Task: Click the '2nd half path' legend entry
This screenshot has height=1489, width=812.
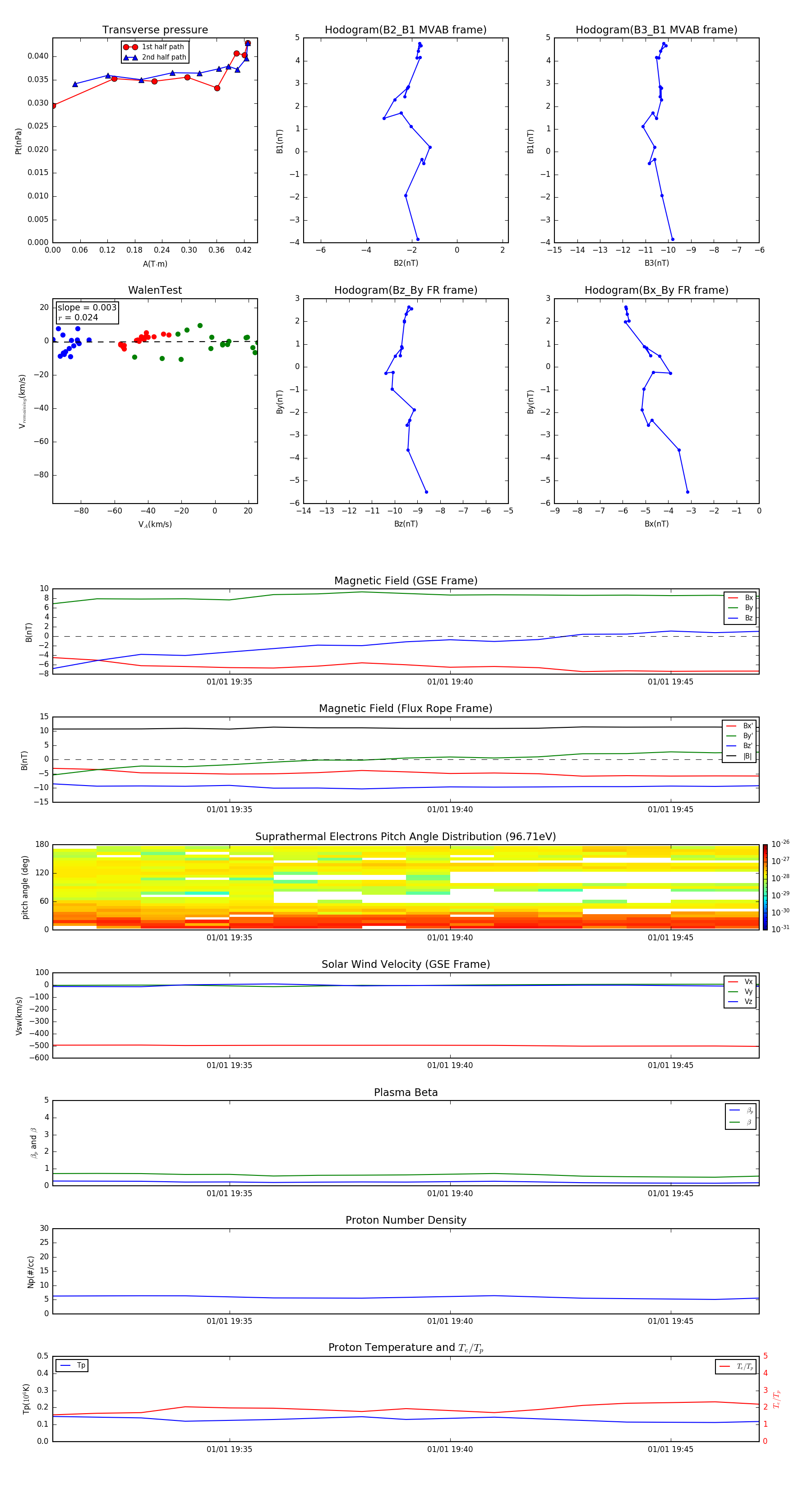Action: click(x=155, y=57)
